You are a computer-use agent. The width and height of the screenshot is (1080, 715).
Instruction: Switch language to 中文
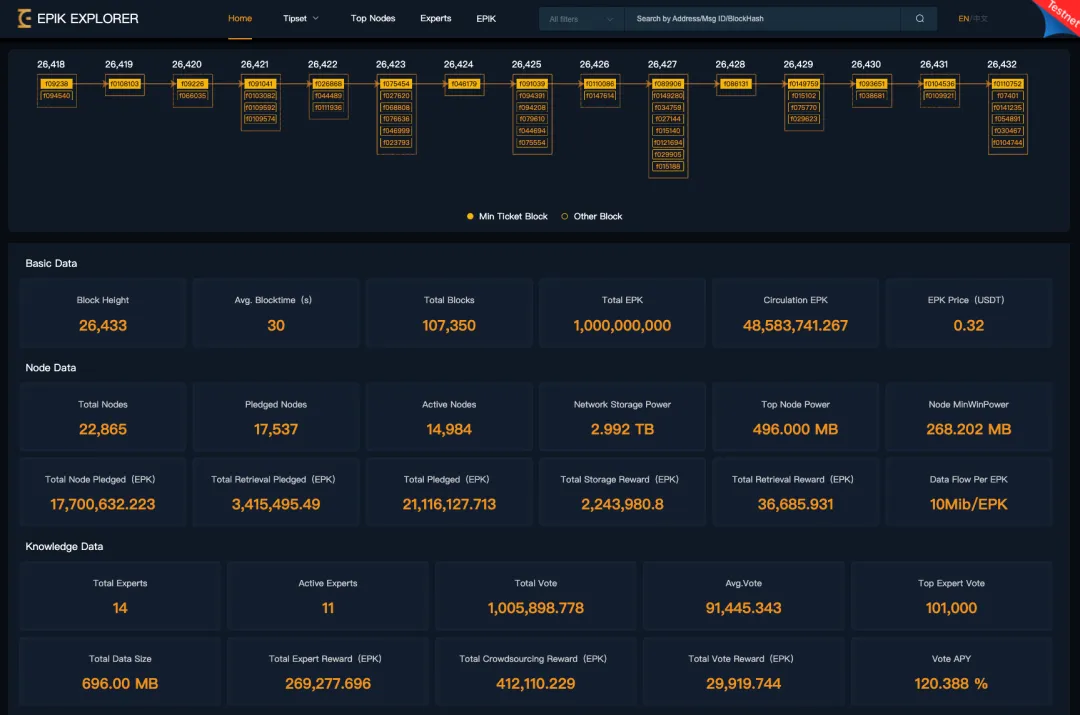pos(981,19)
